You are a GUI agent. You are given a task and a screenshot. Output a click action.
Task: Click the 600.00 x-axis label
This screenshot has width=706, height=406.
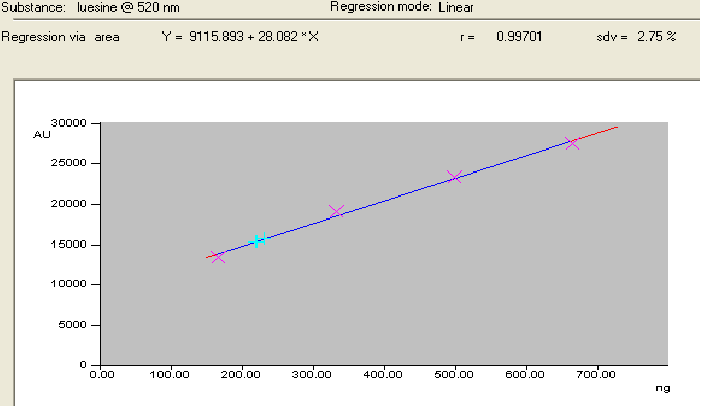point(525,374)
